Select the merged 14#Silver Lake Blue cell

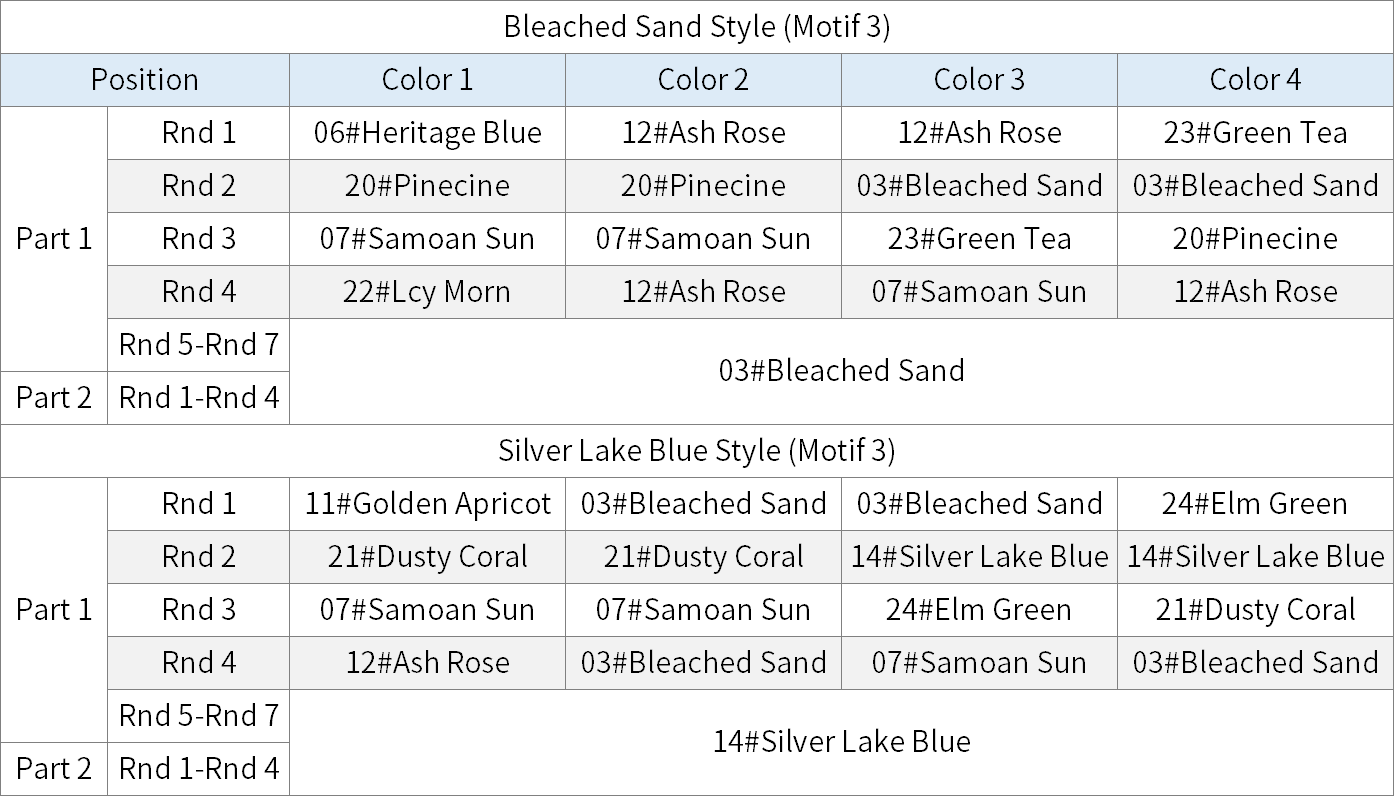841,742
